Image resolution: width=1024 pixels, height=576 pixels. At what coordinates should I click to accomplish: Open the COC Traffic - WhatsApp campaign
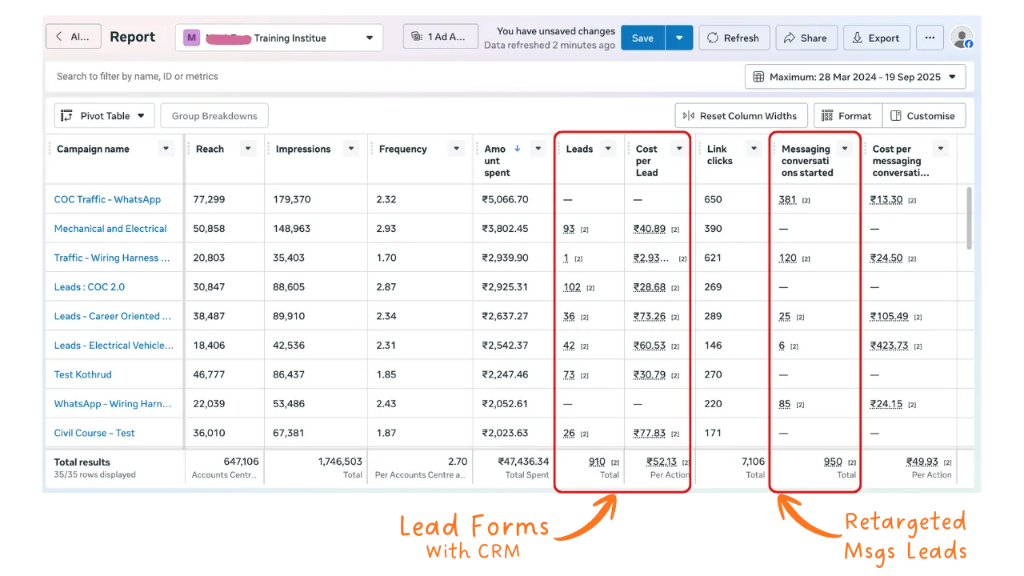coord(107,199)
